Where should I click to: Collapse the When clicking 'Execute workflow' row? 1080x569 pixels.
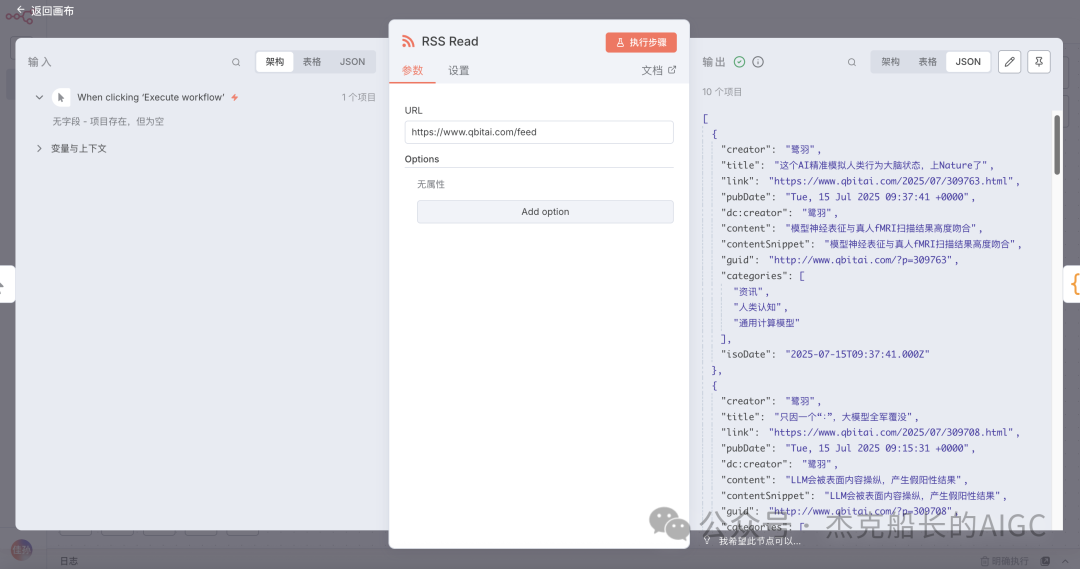pos(39,98)
